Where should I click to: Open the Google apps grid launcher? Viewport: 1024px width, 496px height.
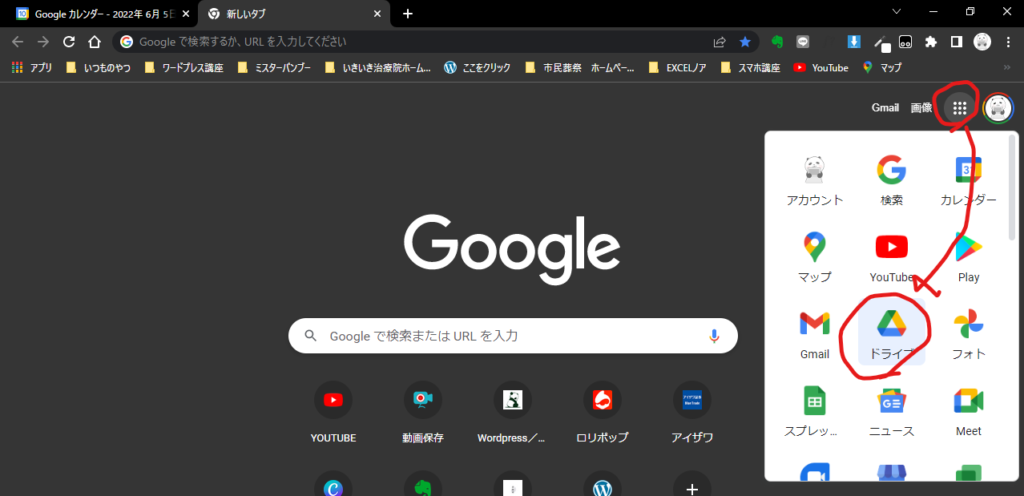pos(959,108)
